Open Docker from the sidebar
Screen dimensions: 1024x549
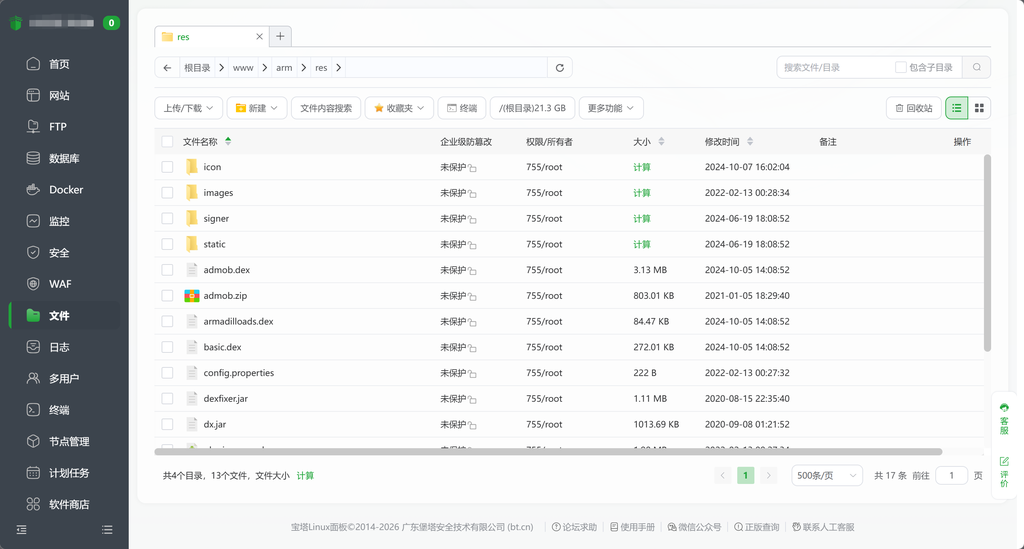(65, 190)
